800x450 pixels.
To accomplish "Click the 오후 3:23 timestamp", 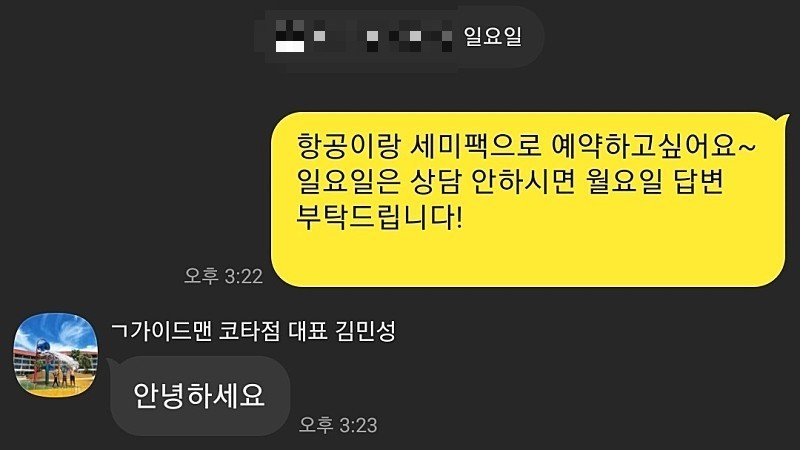I will click(x=338, y=425).
